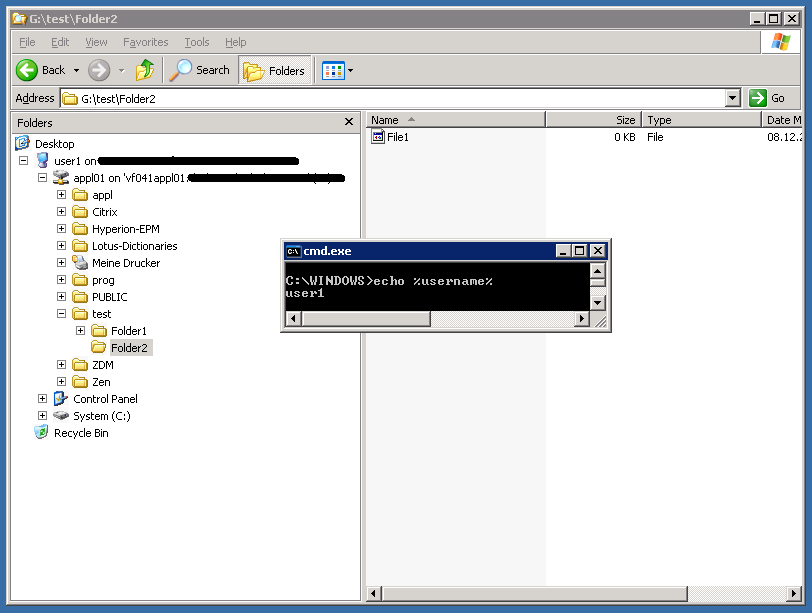812x613 pixels.
Task: Sort by the Name column header
Action: pos(456,120)
